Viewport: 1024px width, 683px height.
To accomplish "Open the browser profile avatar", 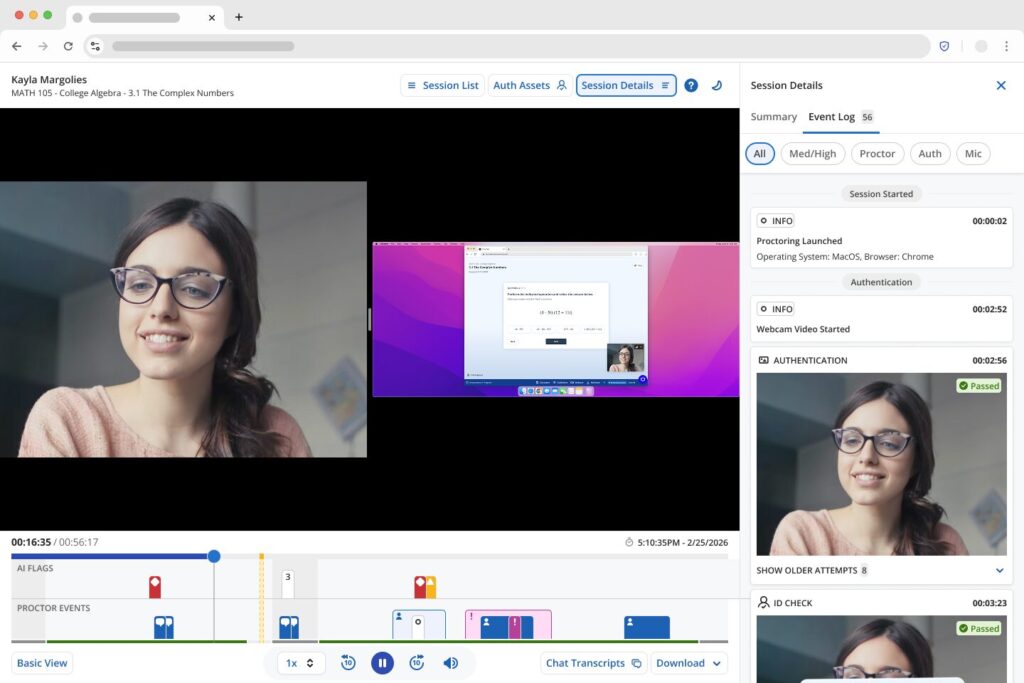I will 980,46.
